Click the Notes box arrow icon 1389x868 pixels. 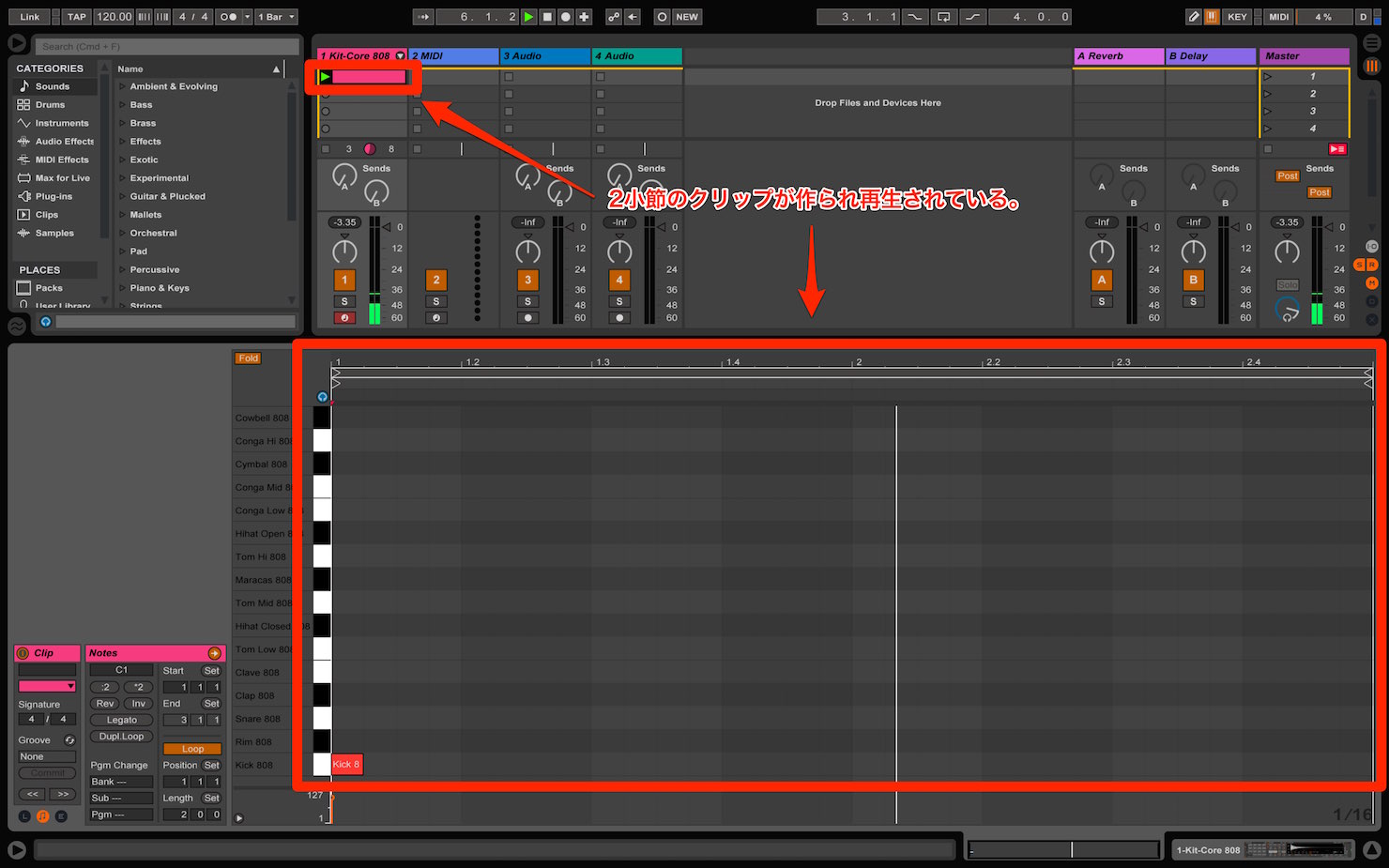click(214, 653)
